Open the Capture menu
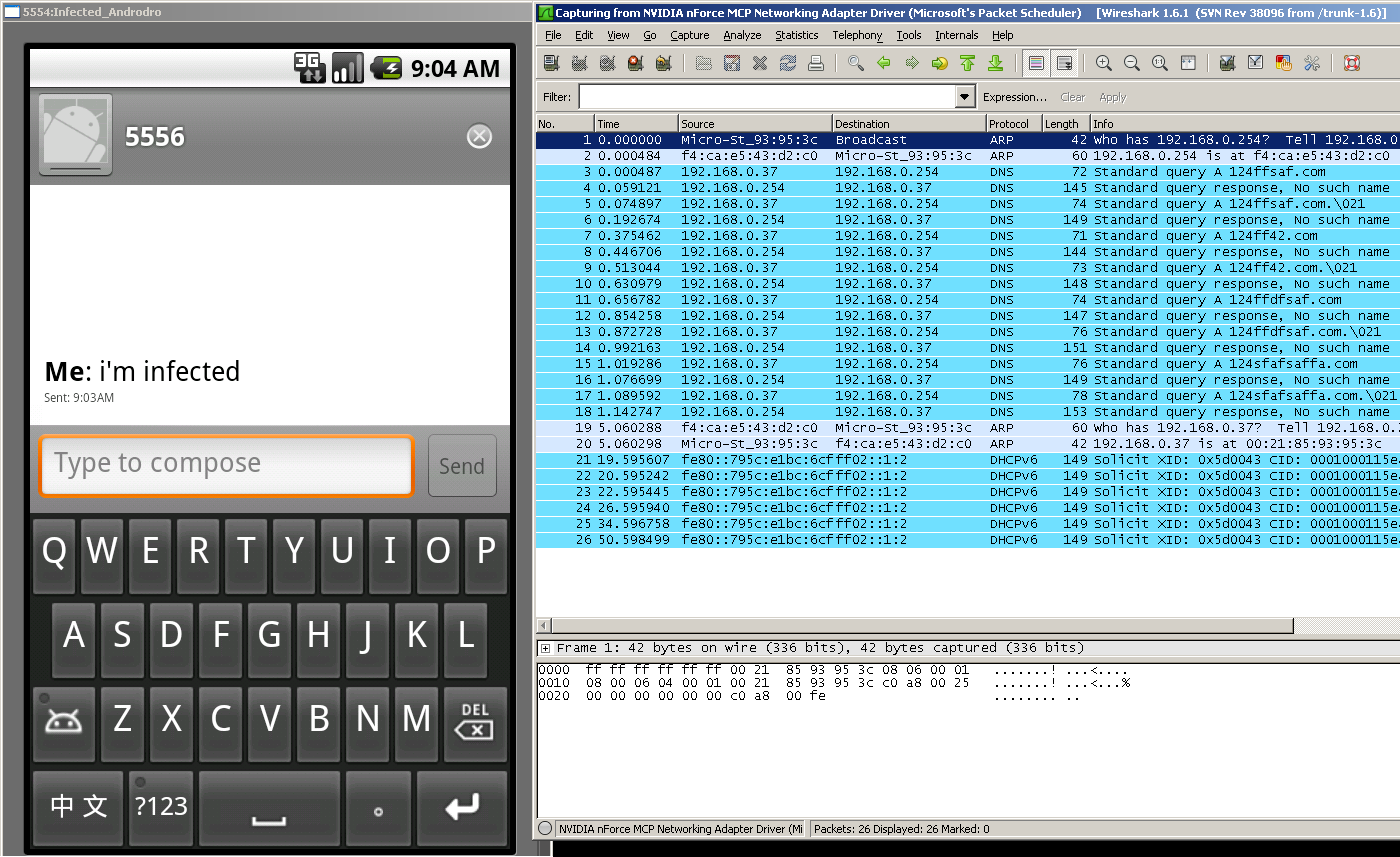1400x857 pixels. 690,35
